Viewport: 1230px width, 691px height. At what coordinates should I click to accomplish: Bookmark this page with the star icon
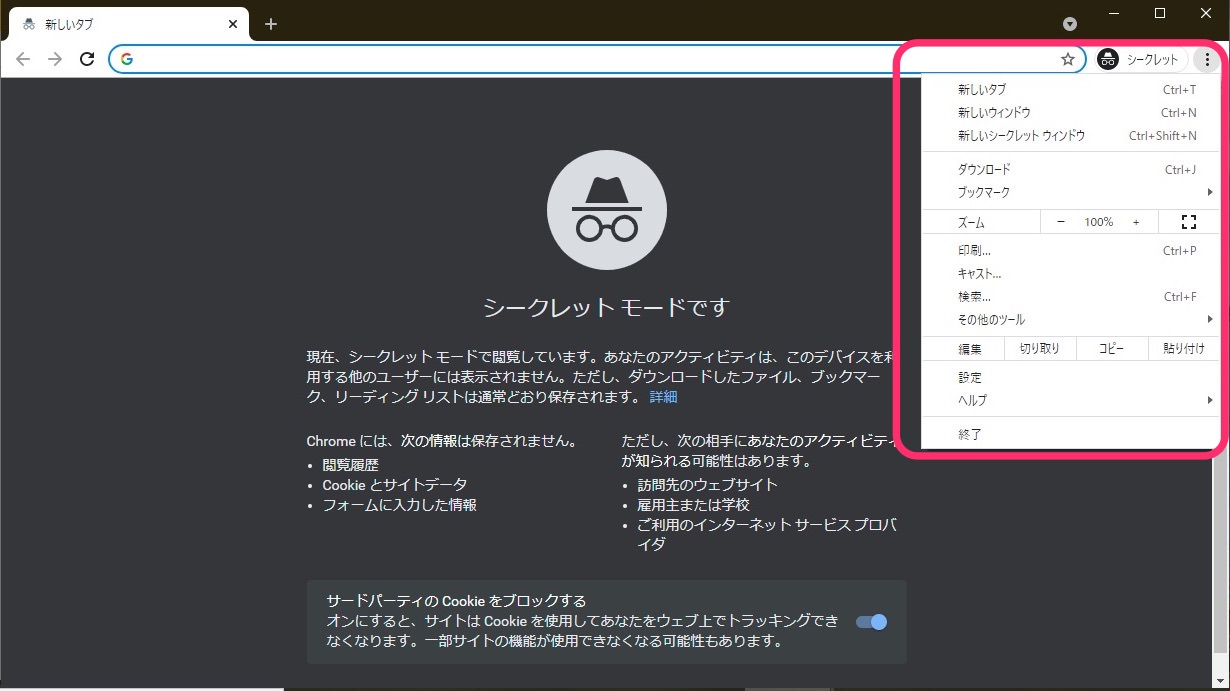click(x=1068, y=59)
